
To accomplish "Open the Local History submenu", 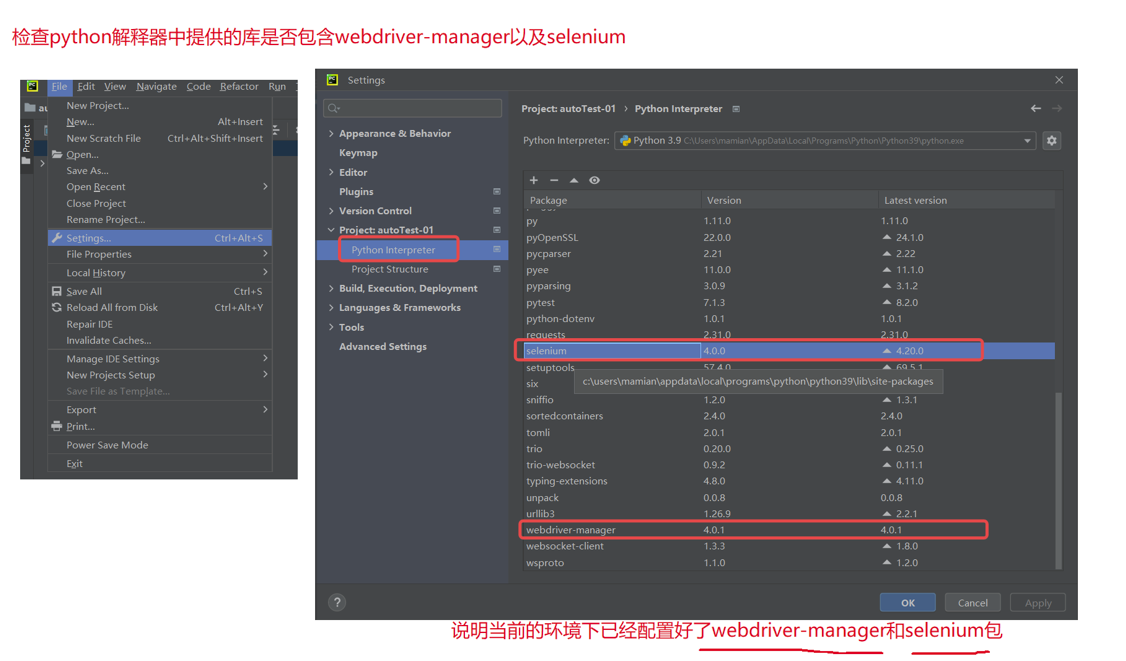I will click(x=159, y=273).
